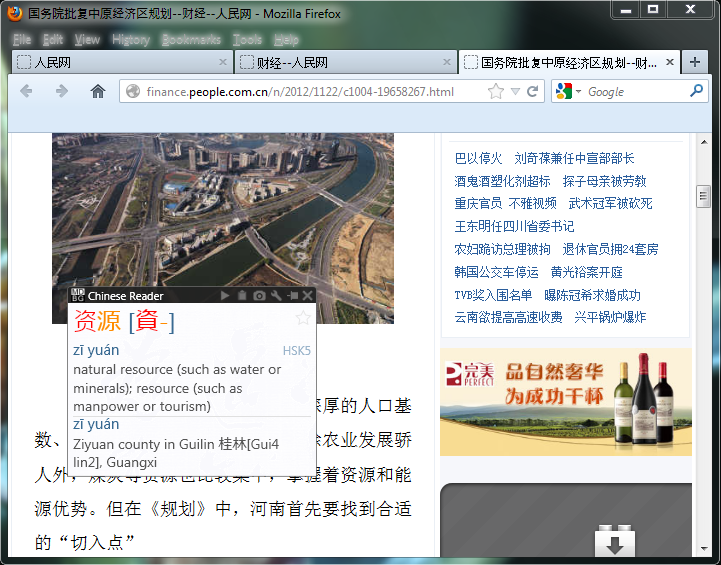Open URL history dropdown arrow
This screenshot has height=565, width=721.
pyautogui.click(x=515, y=91)
